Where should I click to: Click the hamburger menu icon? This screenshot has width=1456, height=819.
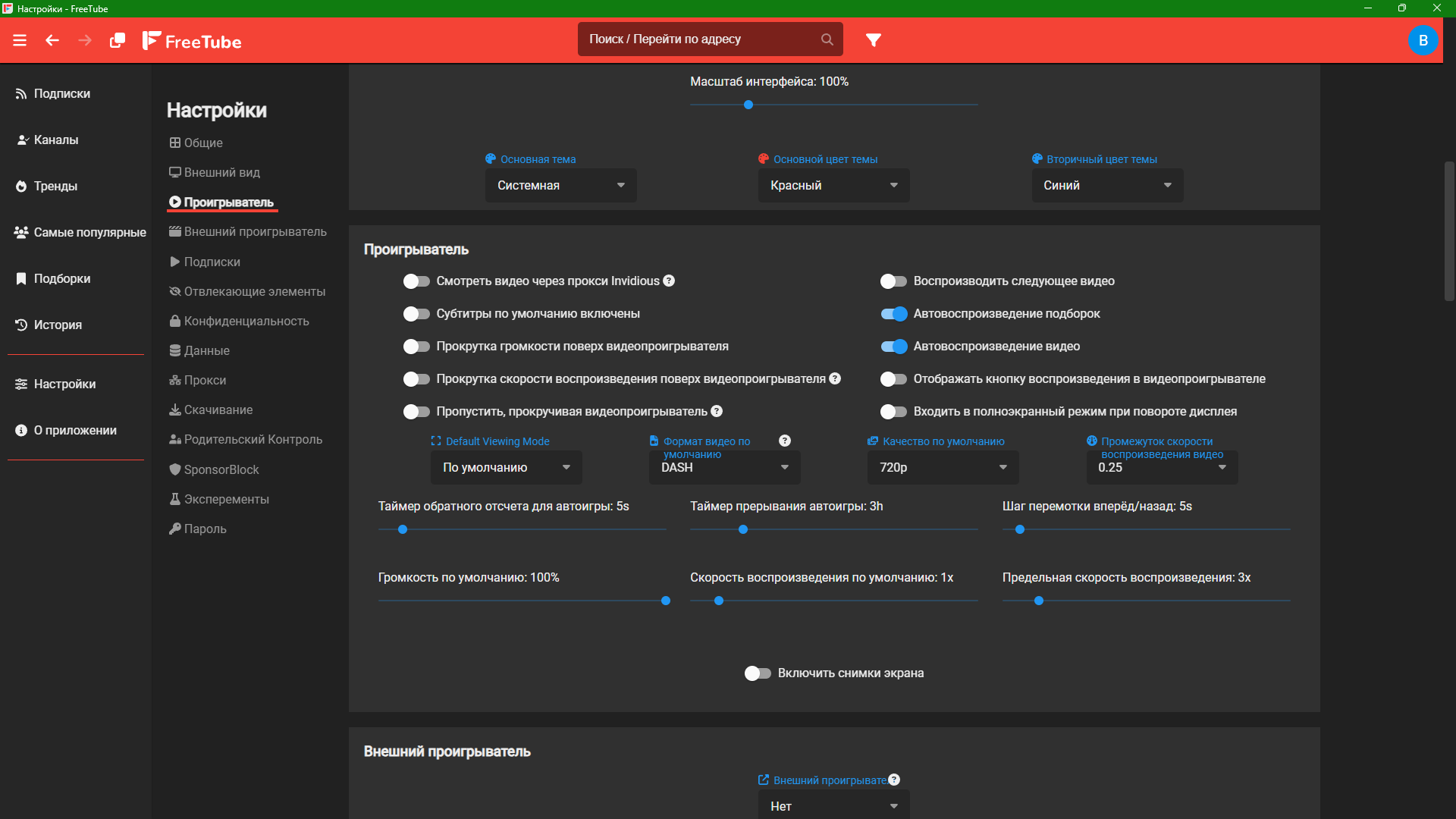pyautogui.click(x=20, y=40)
